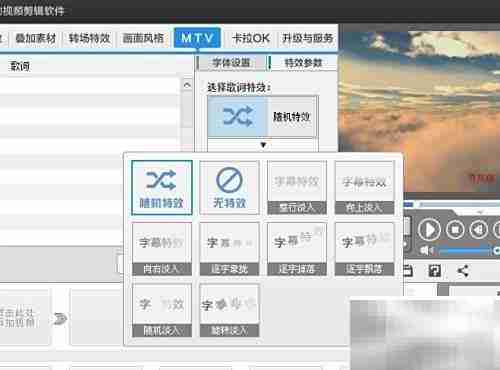This screenshot has width=500, height=370.
Task: Go to the 卡拉OK tab
Action: [251, 38]
